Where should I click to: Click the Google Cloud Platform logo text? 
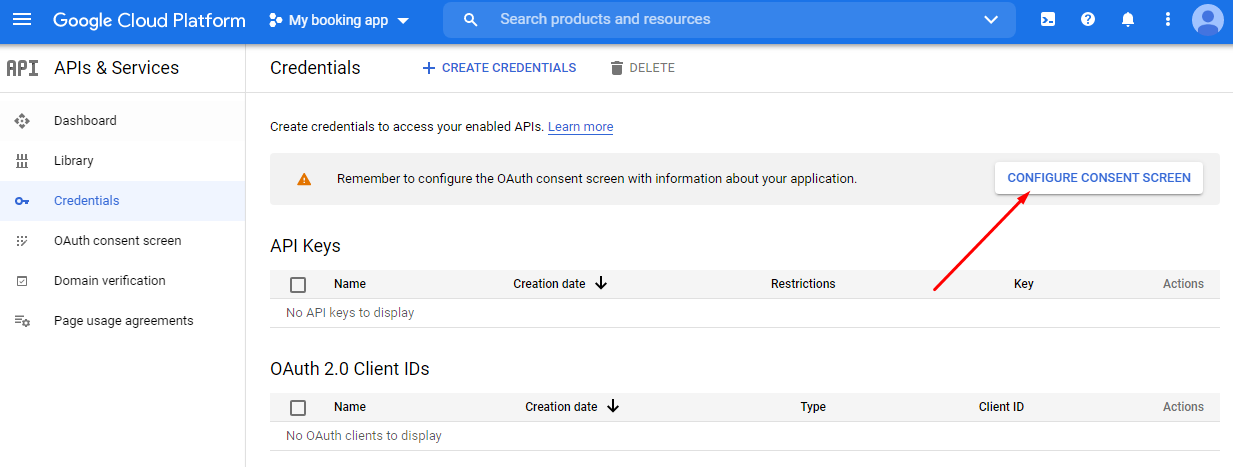point(149,20)
